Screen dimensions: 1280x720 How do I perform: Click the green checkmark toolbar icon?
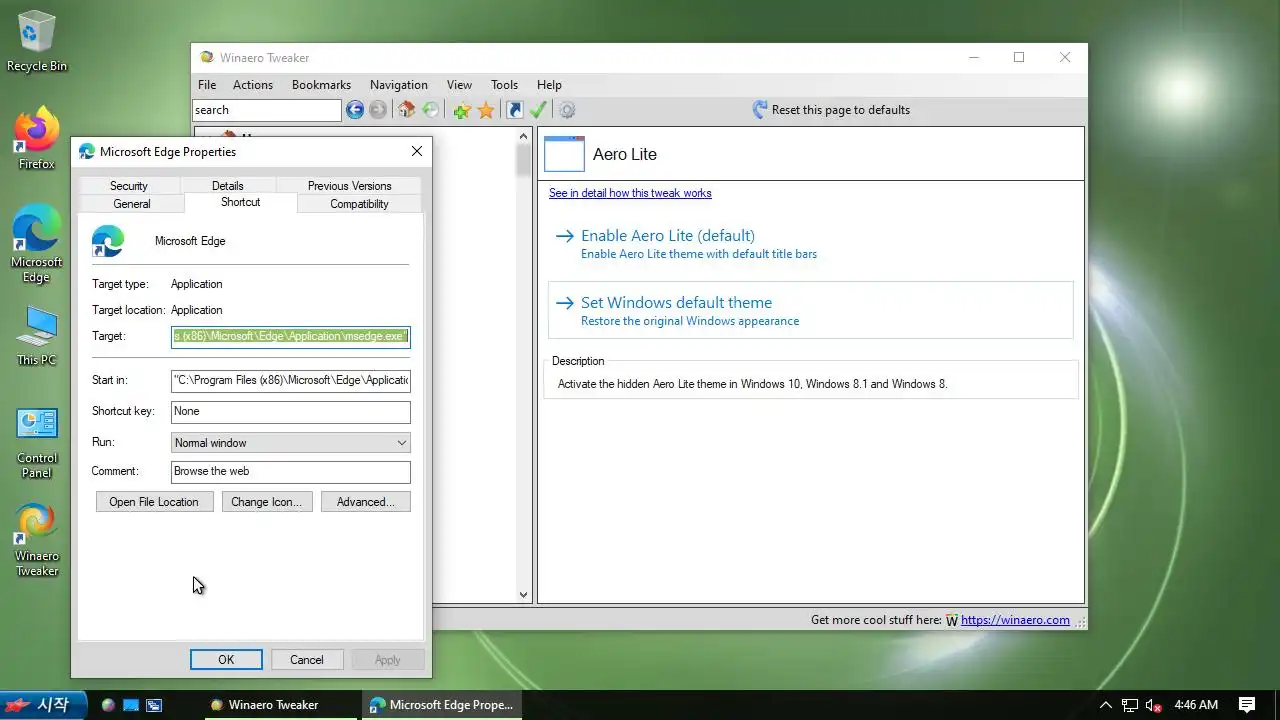(538, 110)
